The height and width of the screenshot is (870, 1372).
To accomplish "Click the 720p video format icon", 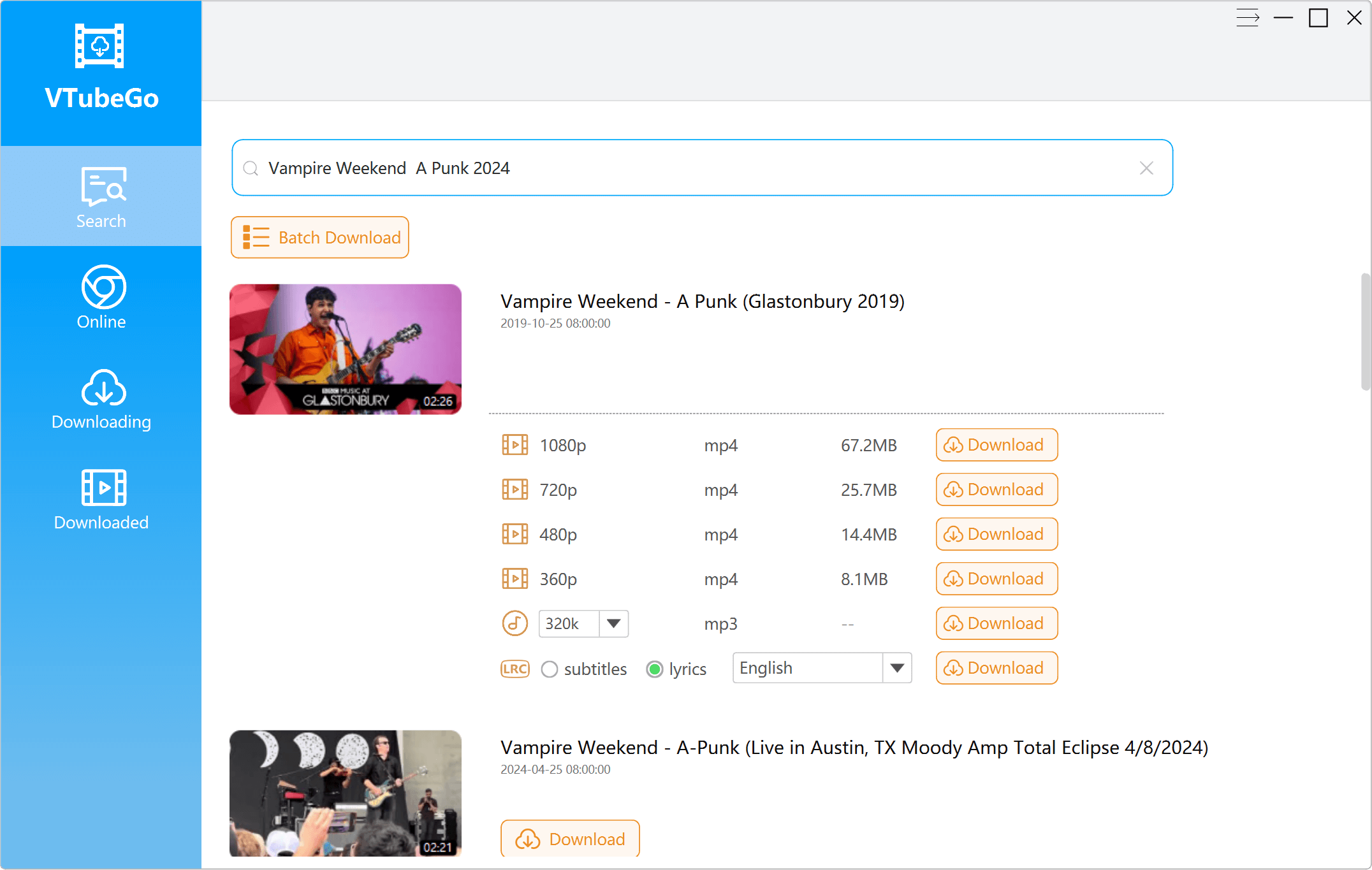I will (x=514, y=489).
